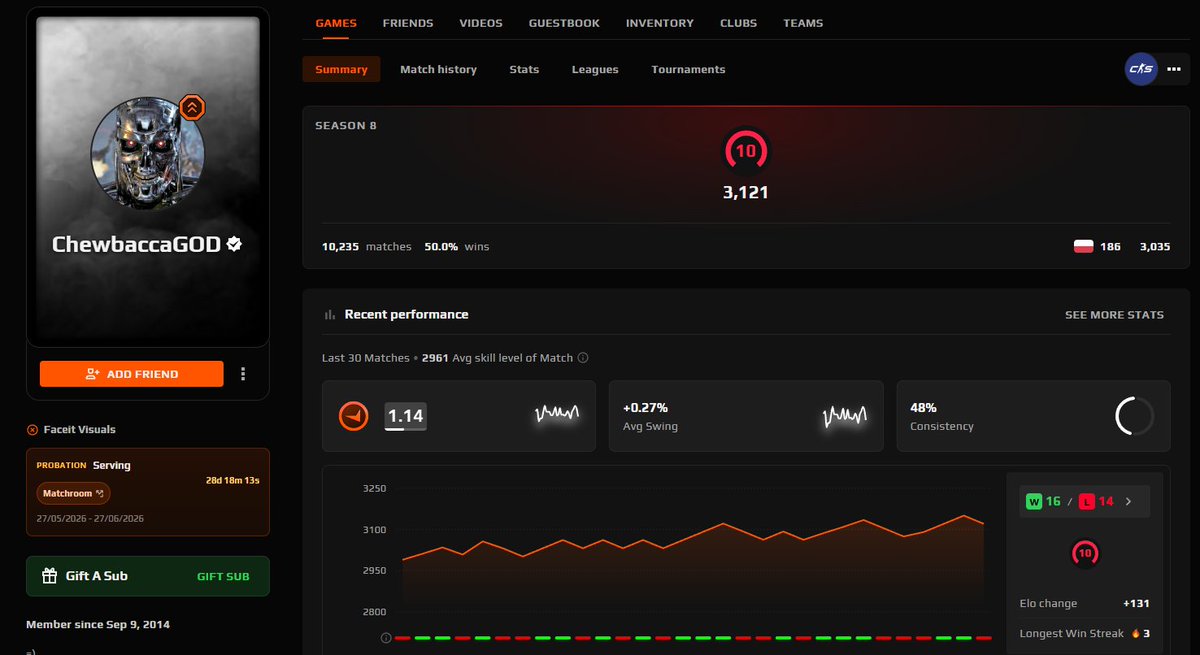Click the bar chart icon beside Recent performance
The height and width of the screenshot is (655, 1200).
tap(329, 314)
